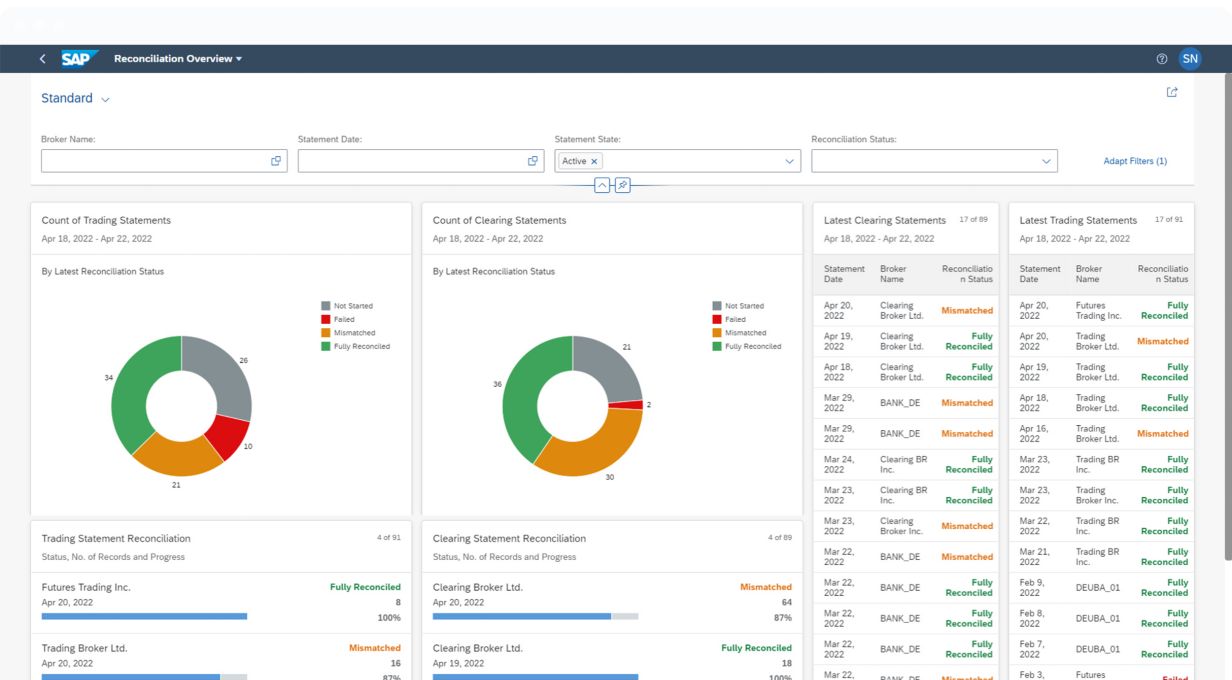Open the Standard variant dropdown
The image size is (1232, 680).
click(x=105, y=99)
